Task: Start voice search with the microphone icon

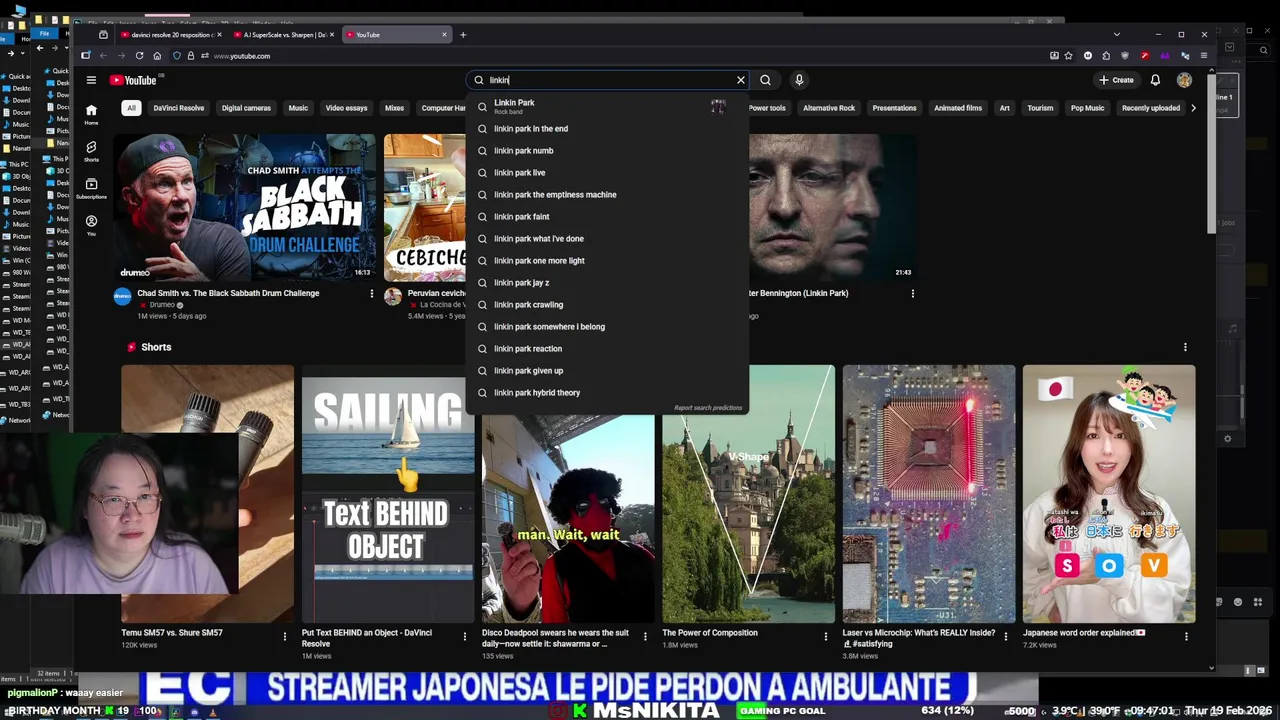Action: coord(799,80)
